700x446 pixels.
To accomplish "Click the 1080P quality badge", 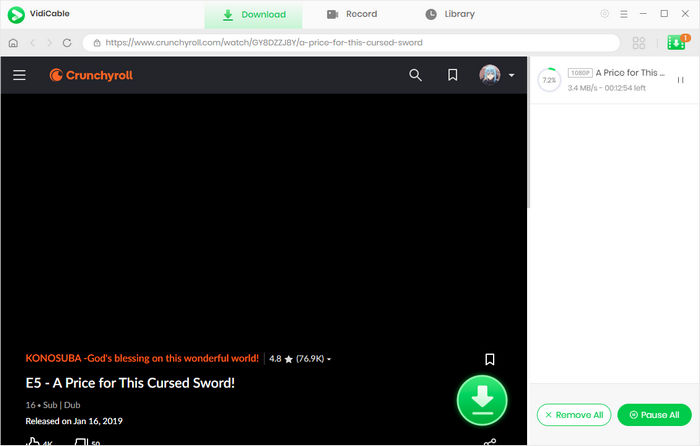I will (x=580, y=73).
